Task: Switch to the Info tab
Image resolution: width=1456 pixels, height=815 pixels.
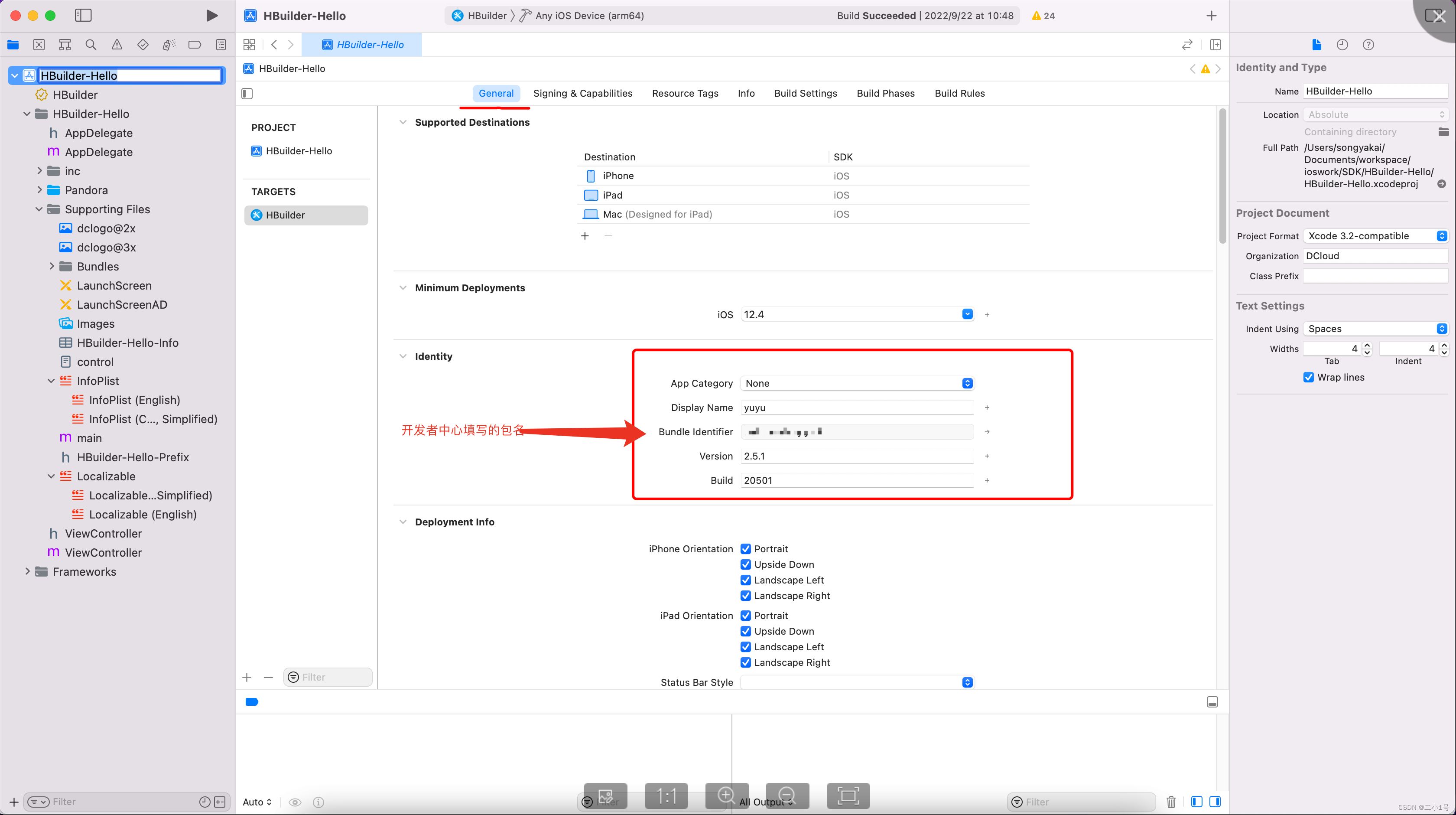Action: (x=746, y=93)
